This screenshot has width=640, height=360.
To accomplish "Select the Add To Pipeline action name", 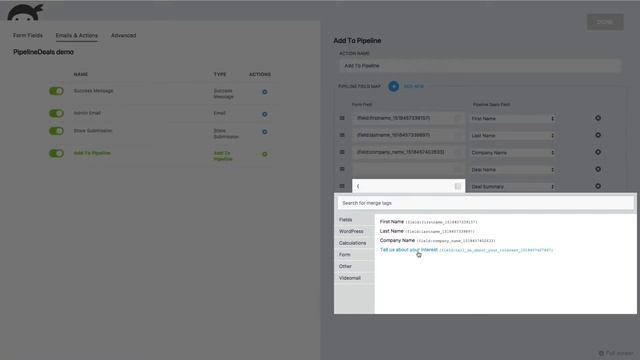I will (x=92, y=153).
